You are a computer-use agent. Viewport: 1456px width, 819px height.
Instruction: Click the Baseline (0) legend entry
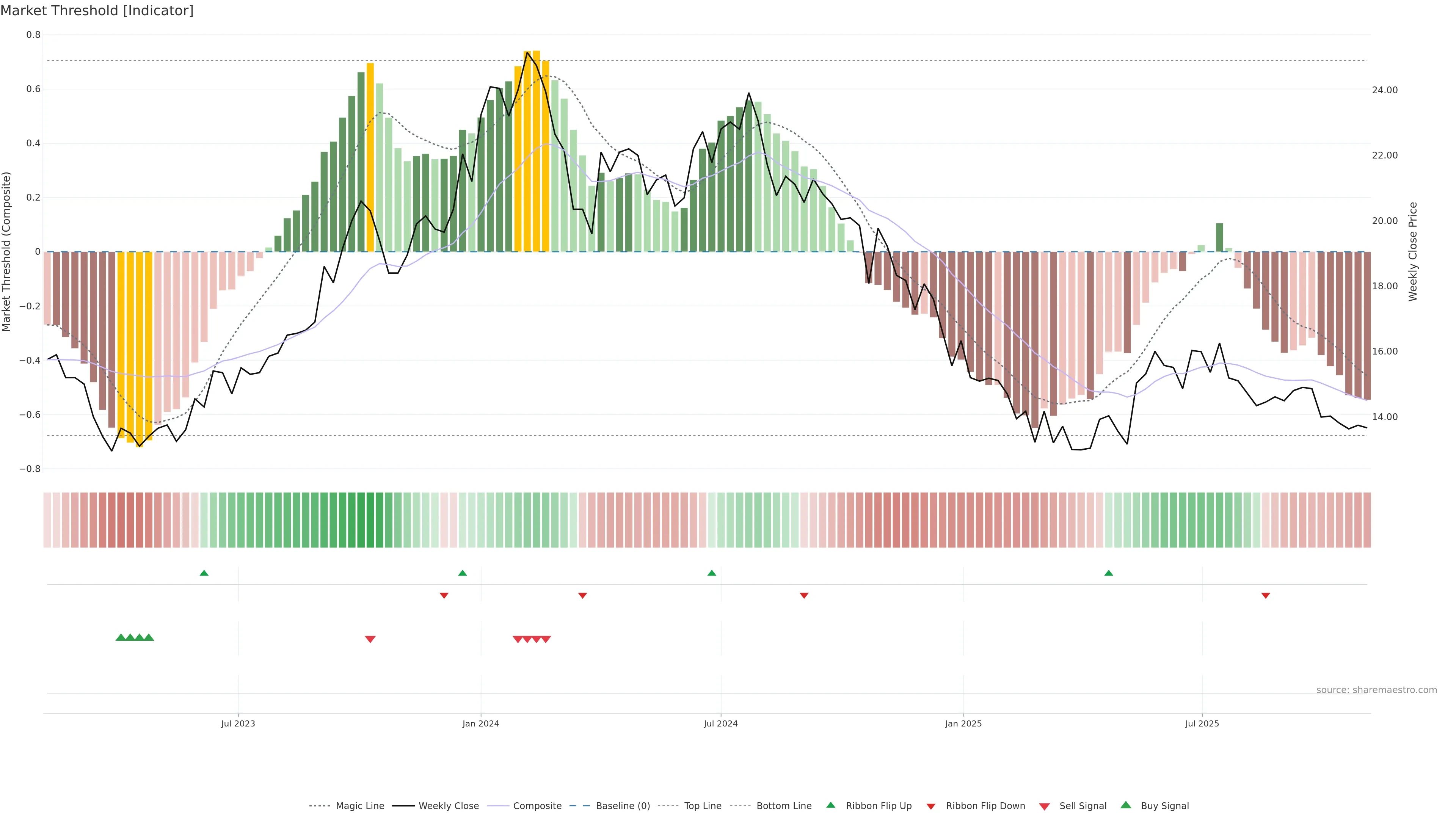coord(623,806)
